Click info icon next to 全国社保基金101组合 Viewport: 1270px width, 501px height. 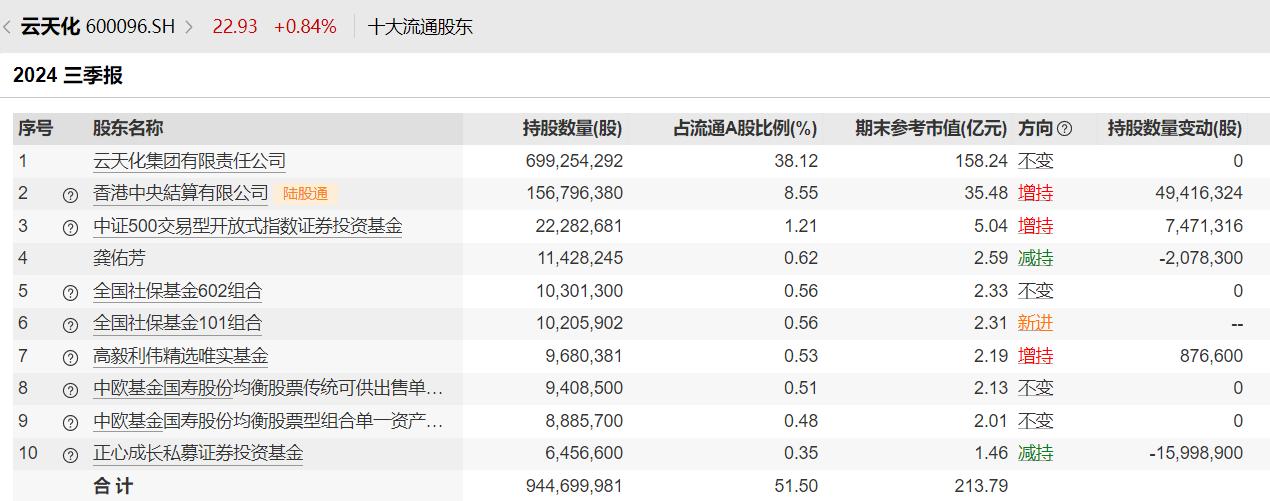[x=70, y=324]
